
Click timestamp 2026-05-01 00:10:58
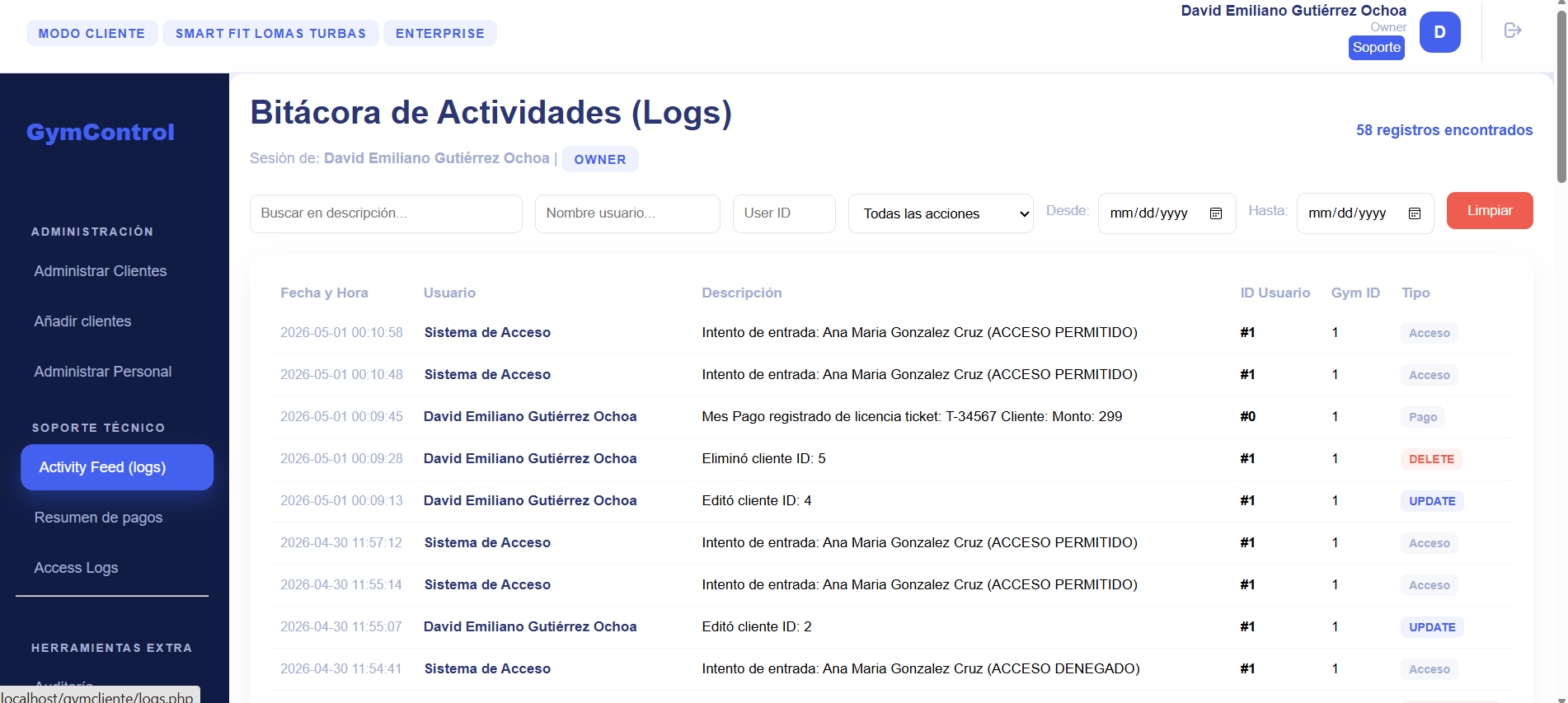click(341, 333)
